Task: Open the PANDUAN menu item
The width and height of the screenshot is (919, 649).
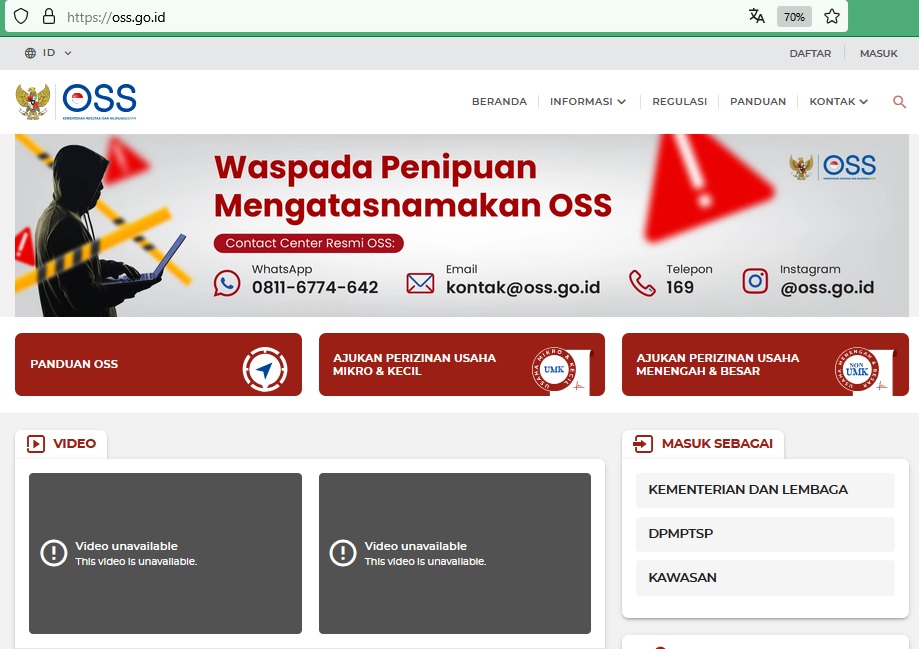Action: click(758, 101)
